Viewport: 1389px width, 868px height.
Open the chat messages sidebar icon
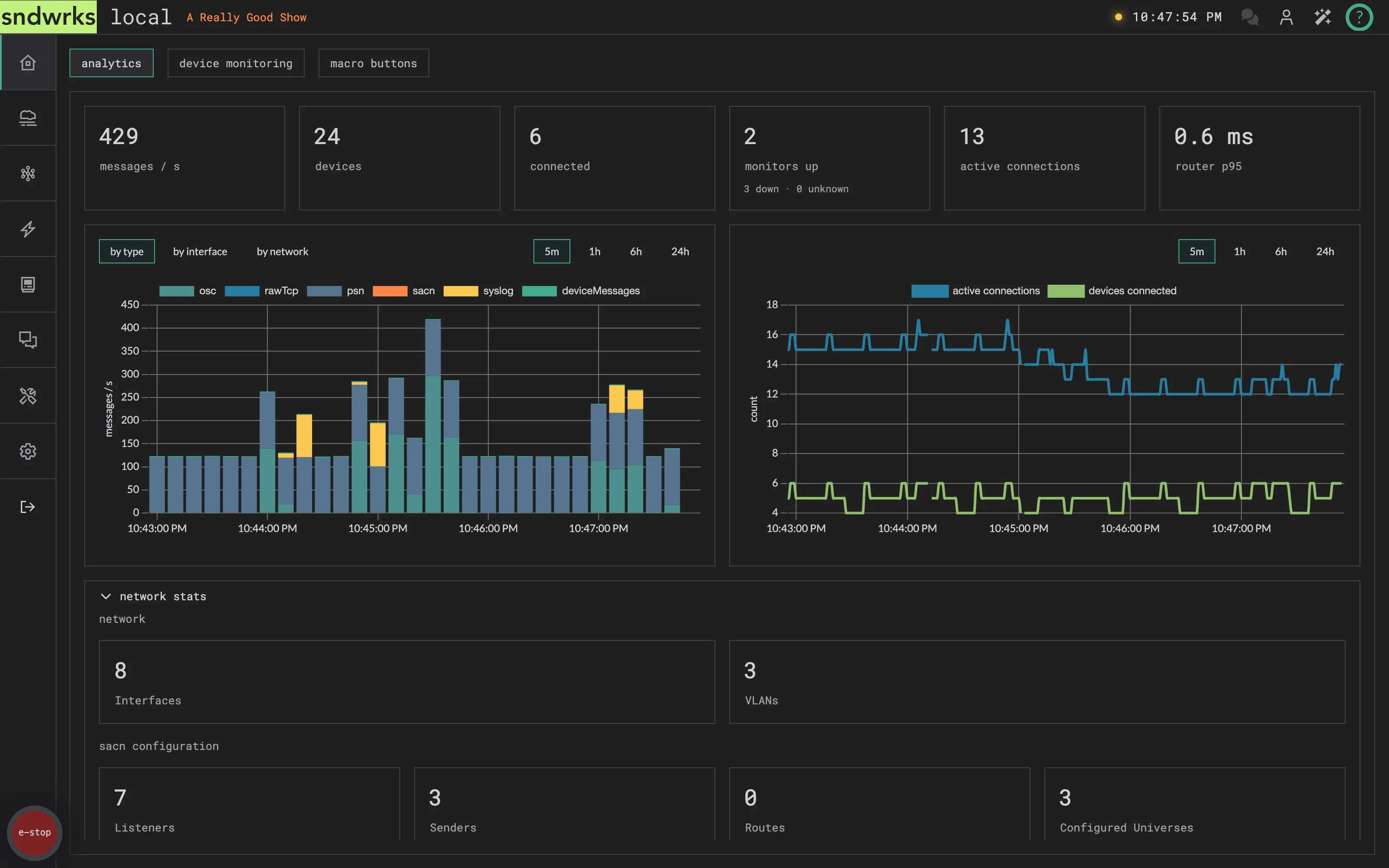tap(27, 340)
